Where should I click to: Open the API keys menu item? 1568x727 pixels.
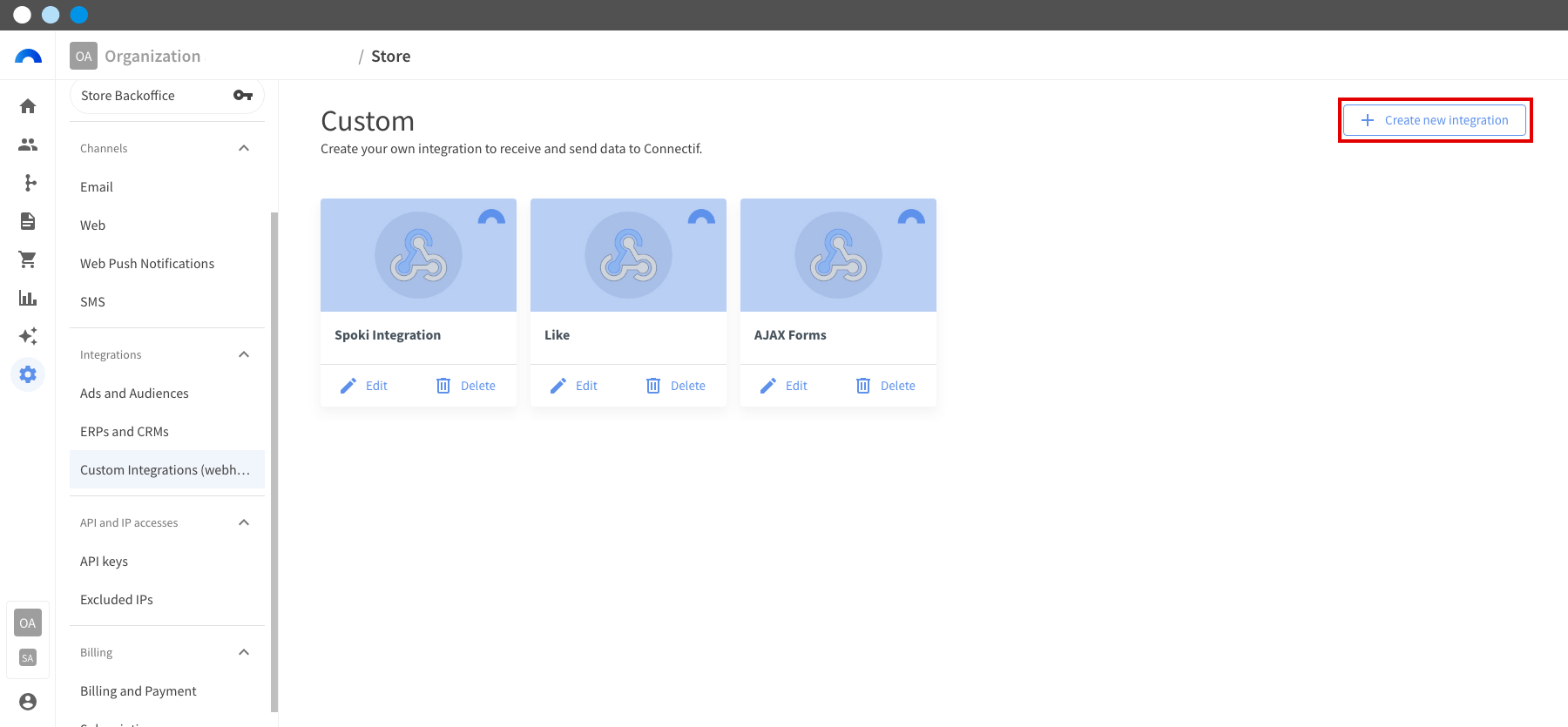[104, 562]
